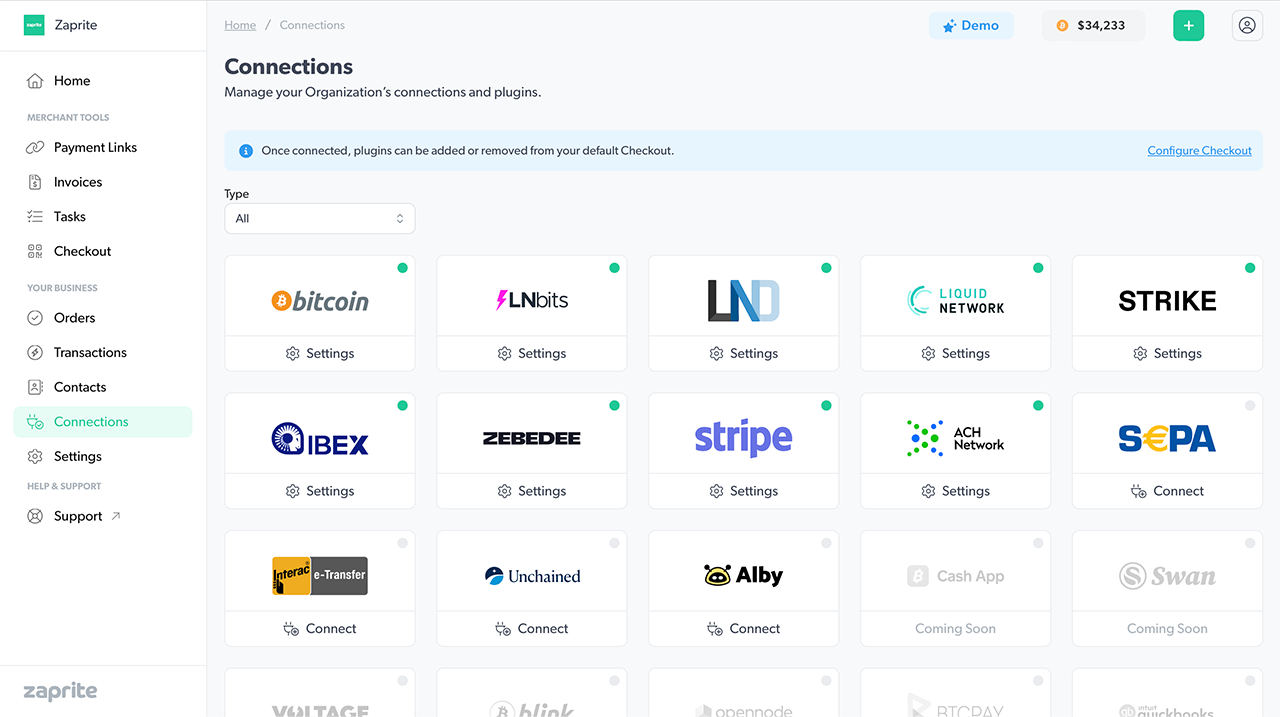
Task: Click the LNbits logo on its card
Action: pyautogui.click(x=532, y=299)
